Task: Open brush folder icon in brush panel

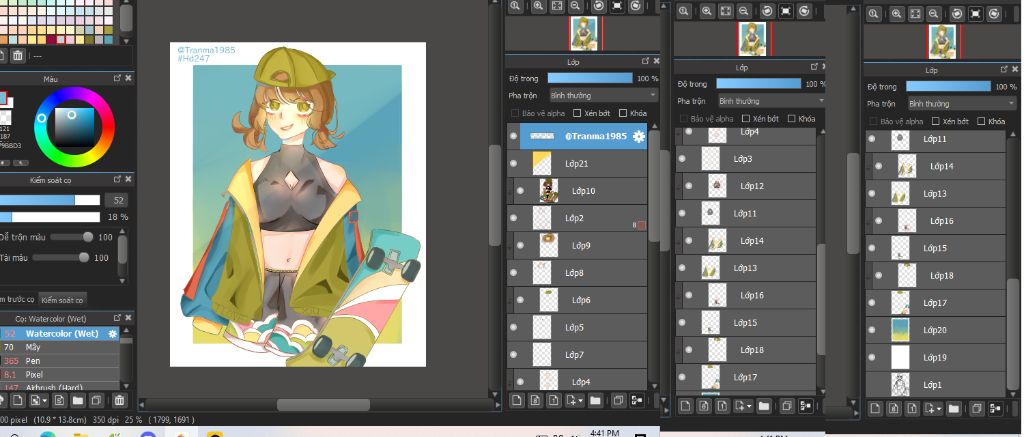Action: (78, 400)
